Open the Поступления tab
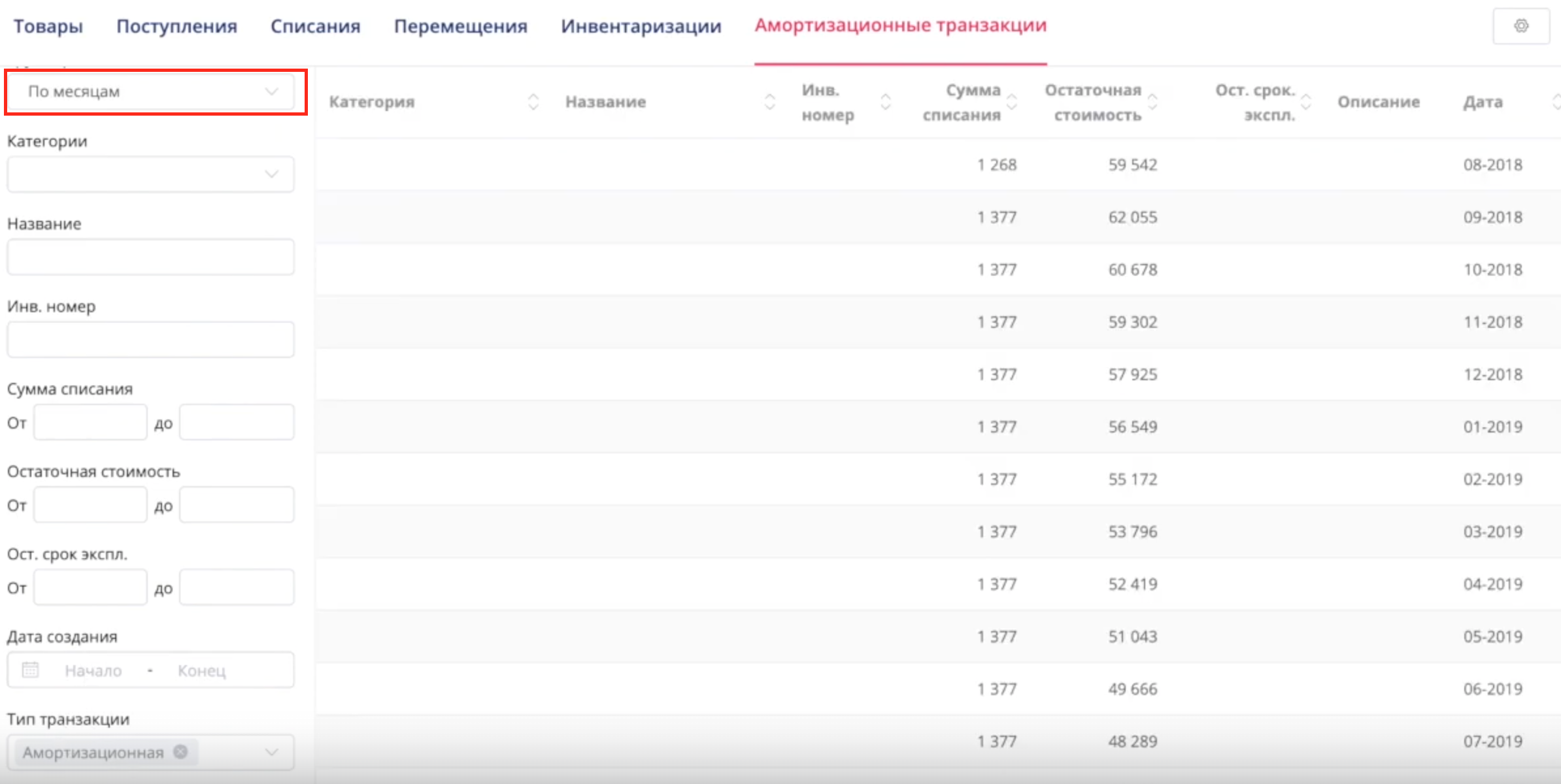This screenshot has width=1561, height=784. 176,26
